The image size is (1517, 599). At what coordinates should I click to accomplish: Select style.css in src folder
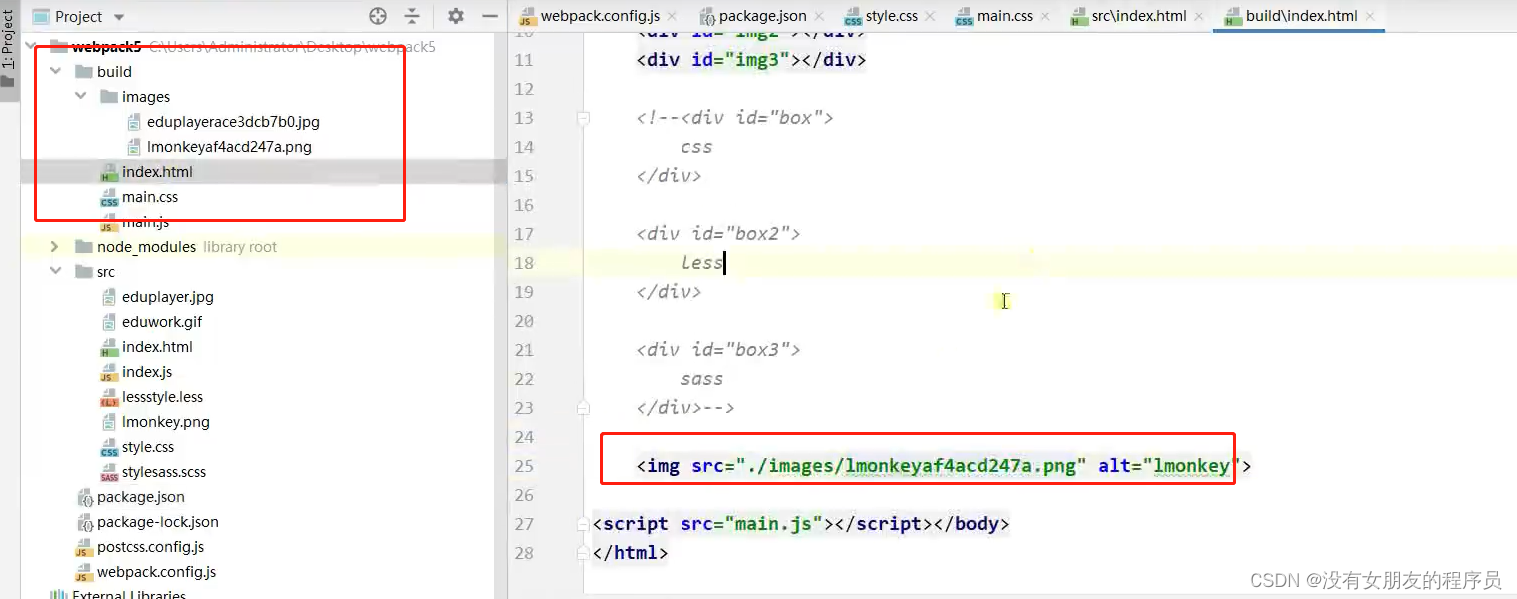tap(148, 447)
